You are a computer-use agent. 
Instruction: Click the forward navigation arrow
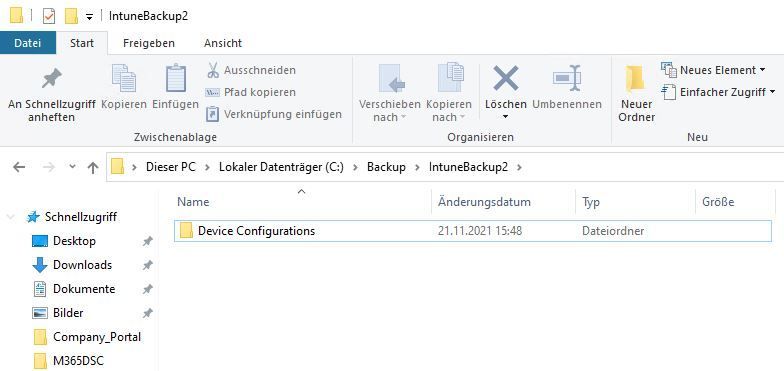coord(48,167)
